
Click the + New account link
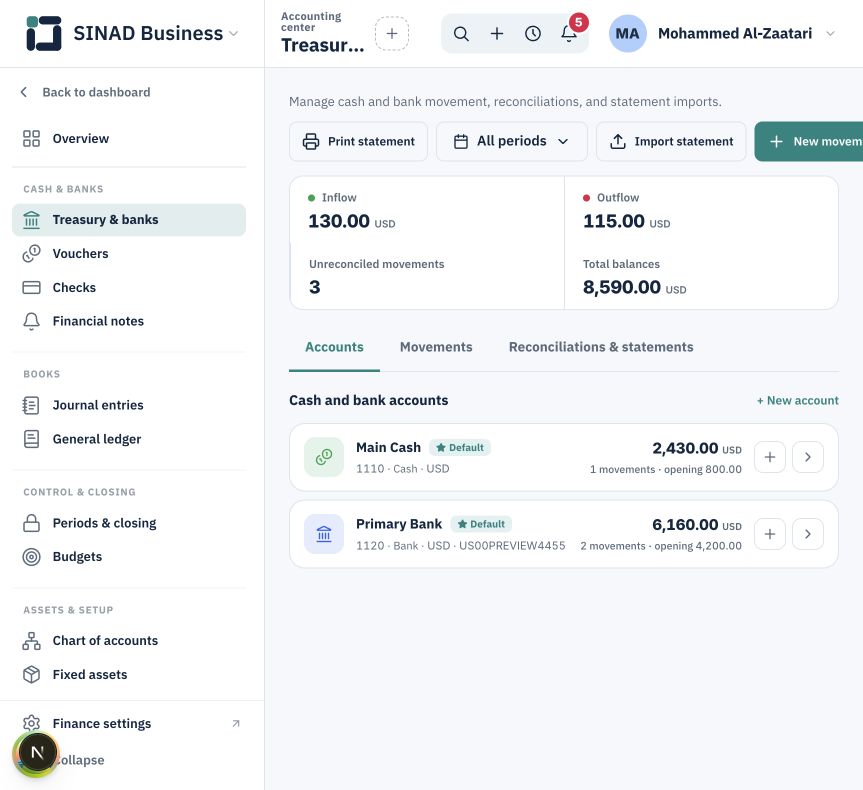pyautogui.click(x=798, y=400)
